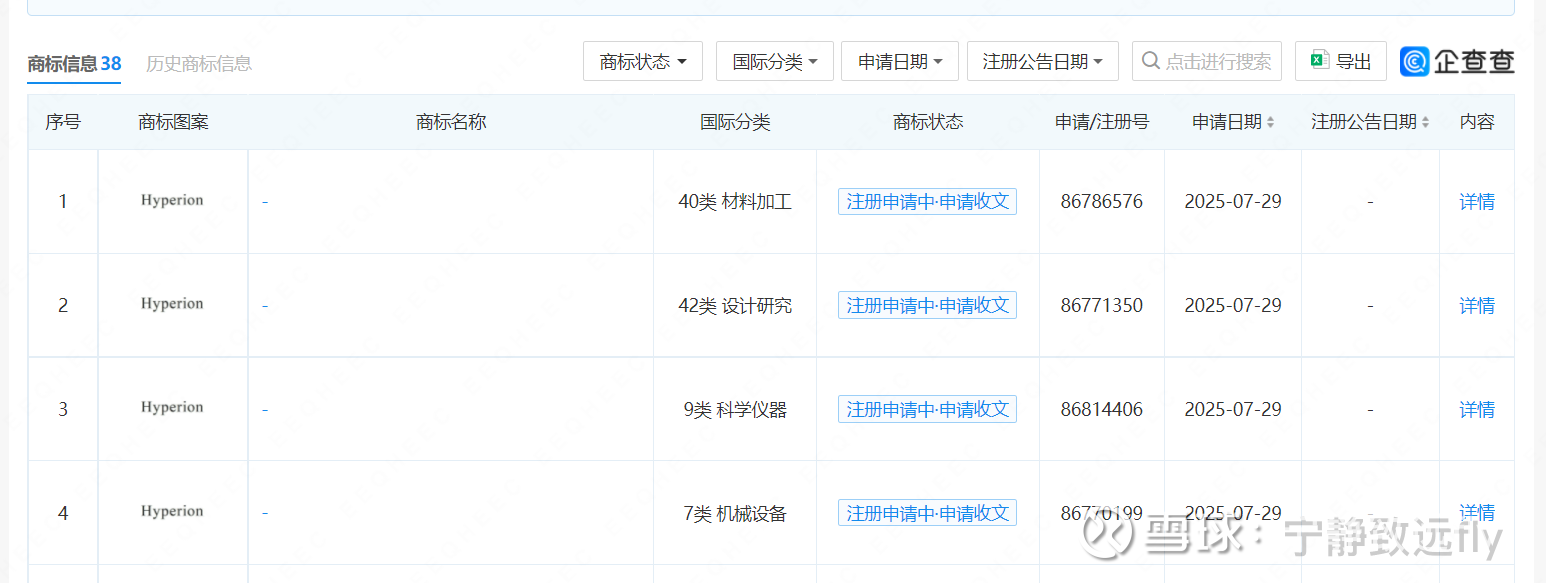1546x583 pixels.
Task: Click the 40类 材料加工 cell
Action: coord(735,201)
